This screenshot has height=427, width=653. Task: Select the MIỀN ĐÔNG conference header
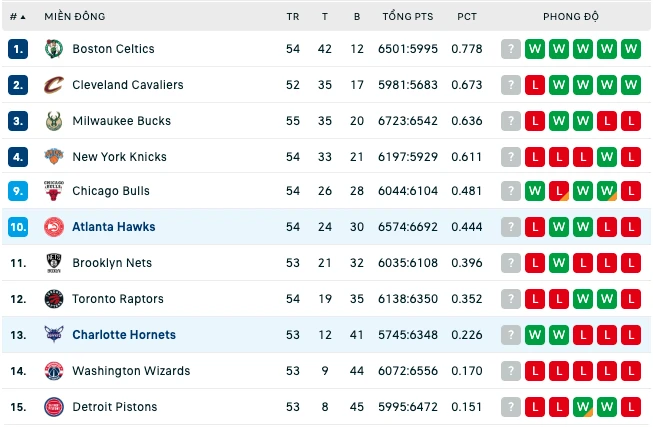75,17
